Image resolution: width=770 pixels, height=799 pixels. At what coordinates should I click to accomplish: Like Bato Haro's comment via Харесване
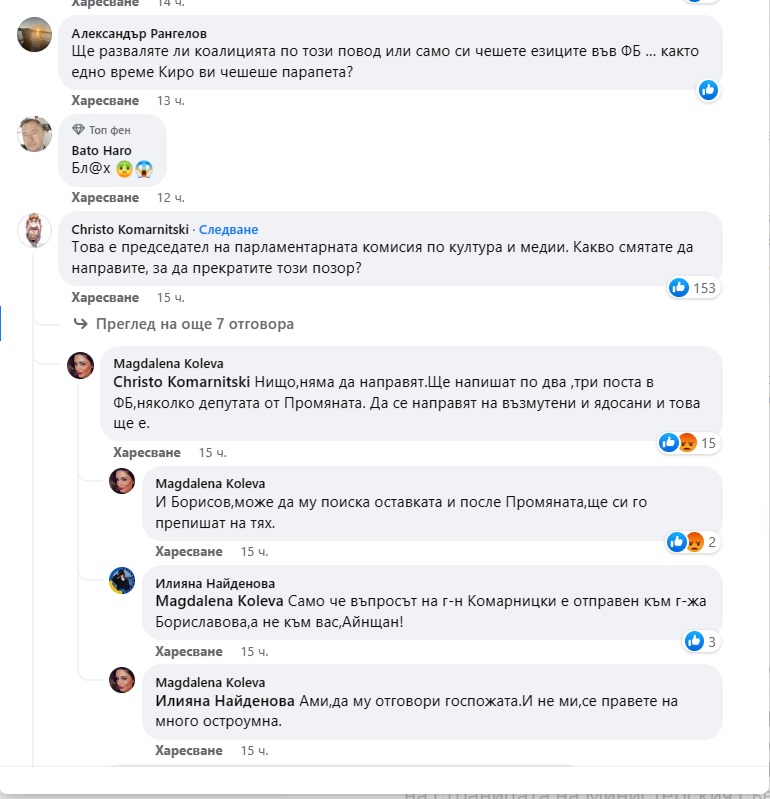[x=105, y=198]
